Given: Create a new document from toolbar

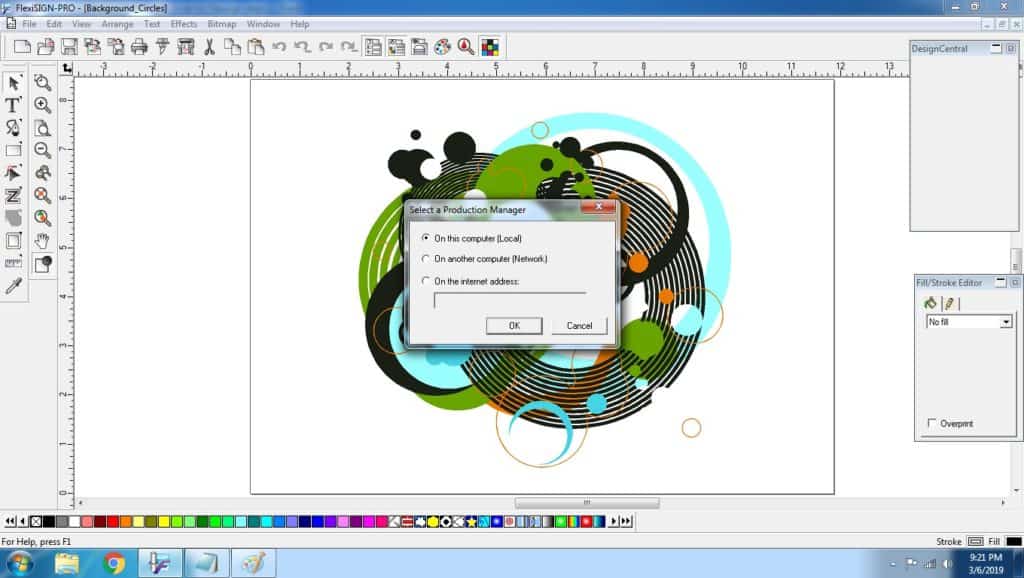Looking at the screenshot, I should tap(22, 47).
